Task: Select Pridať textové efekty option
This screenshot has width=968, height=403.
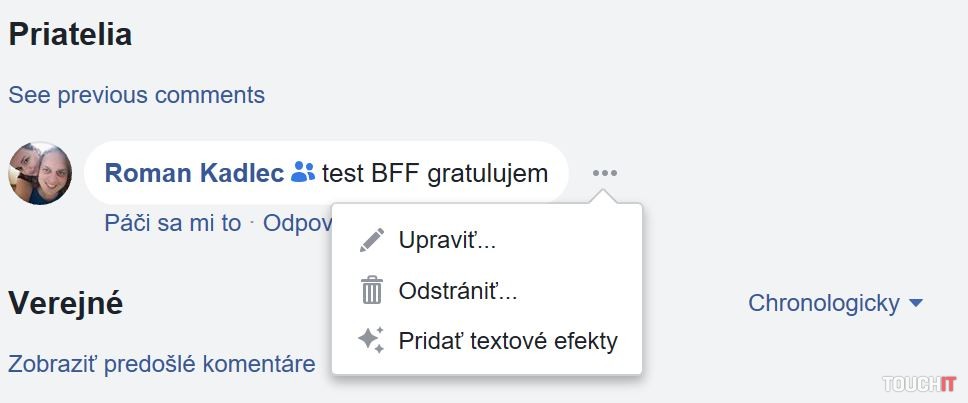Action: (507, 341)
